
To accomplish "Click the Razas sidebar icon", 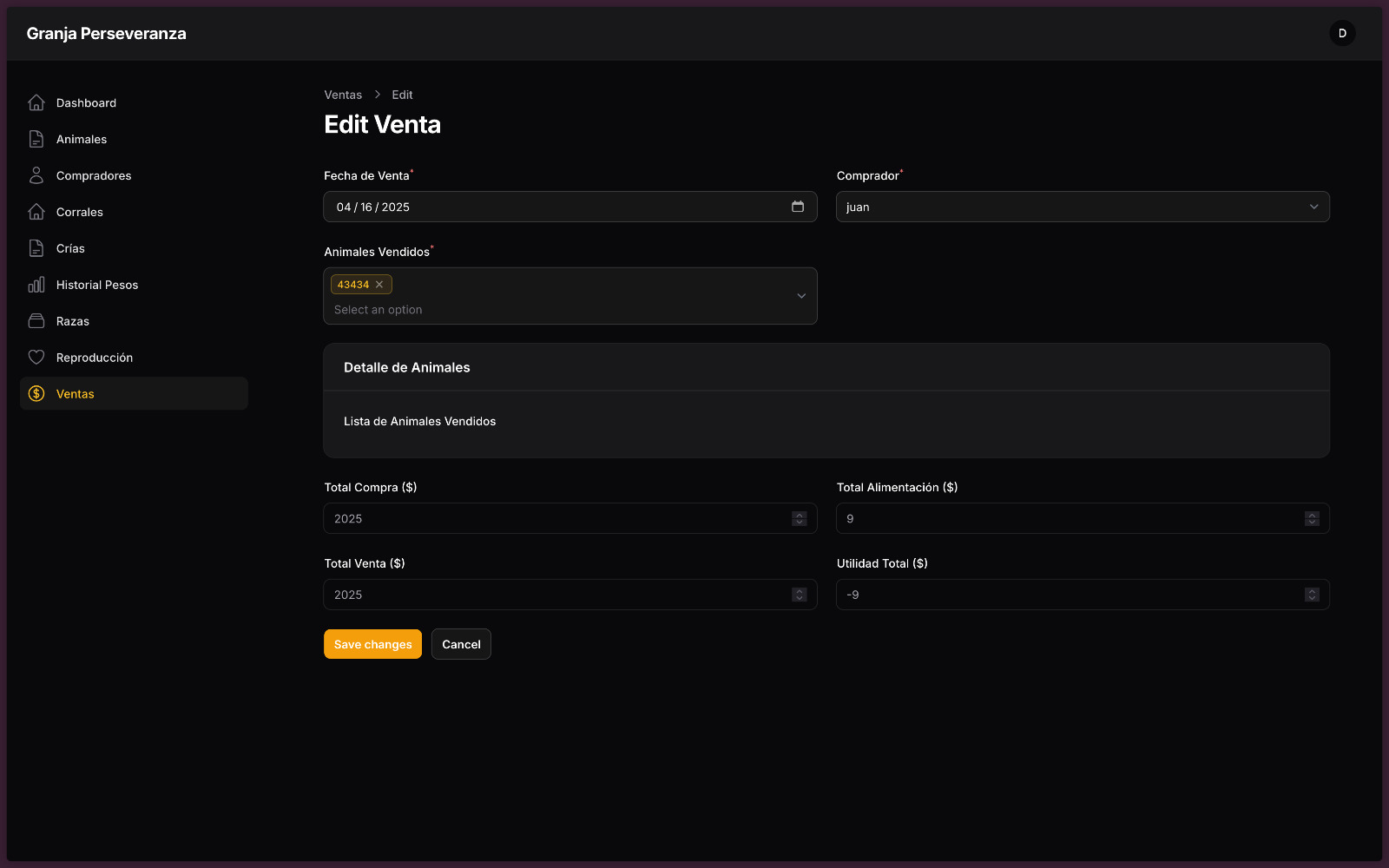I will pyautogui.click(x=36, y=321).
